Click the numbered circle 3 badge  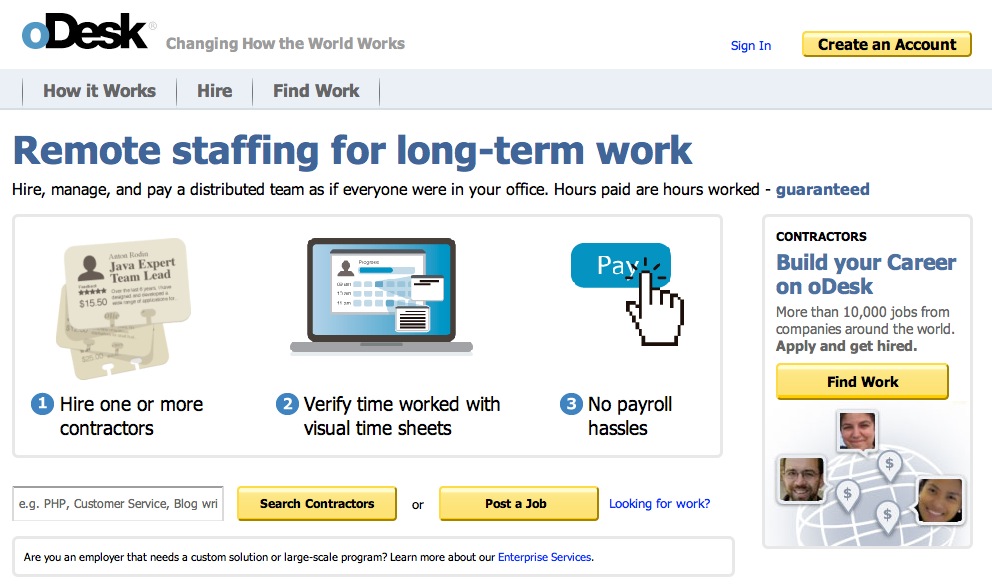tap(571, 403)
